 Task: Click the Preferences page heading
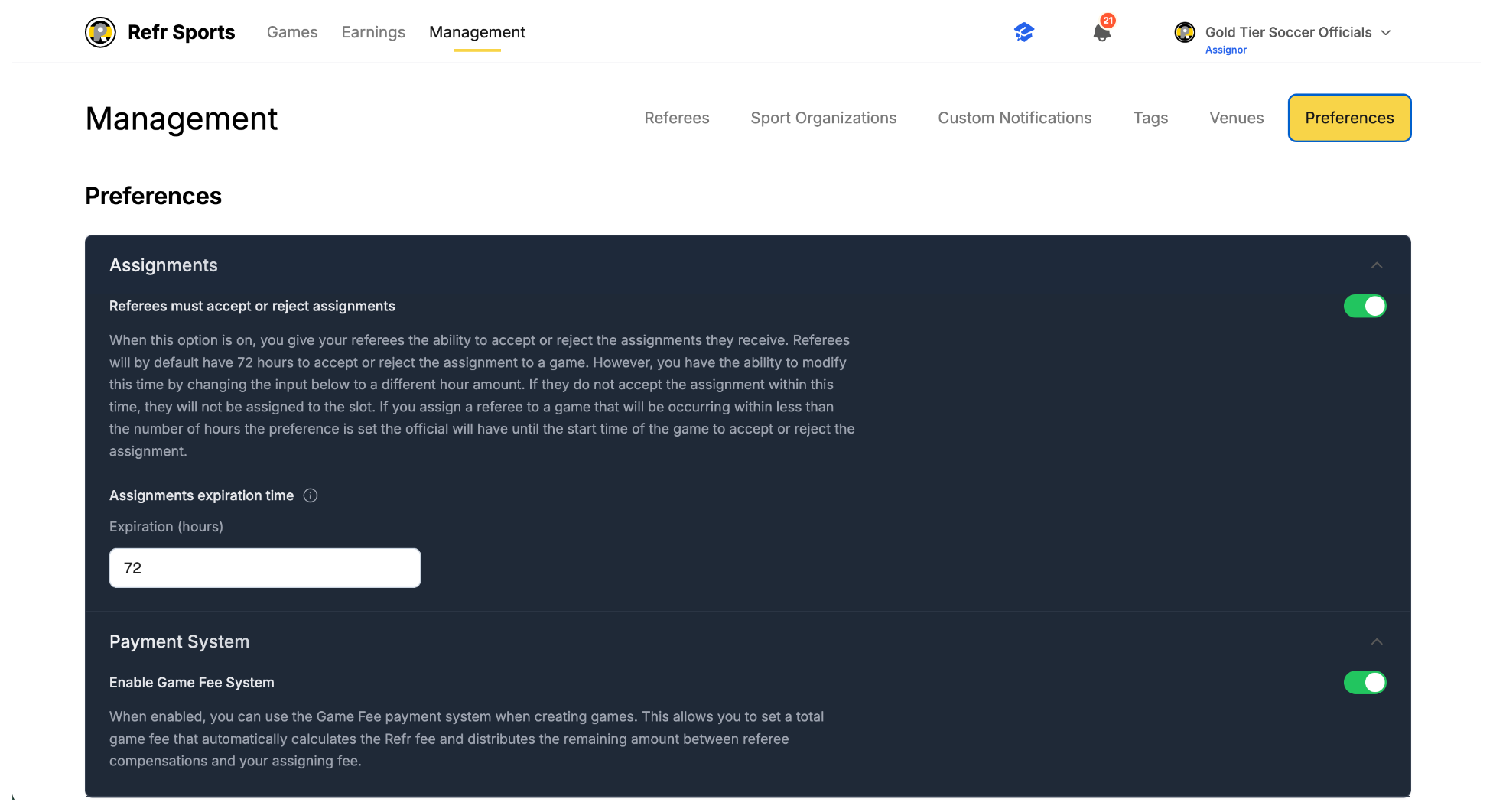pyautogui.click(x=153, y=196)
